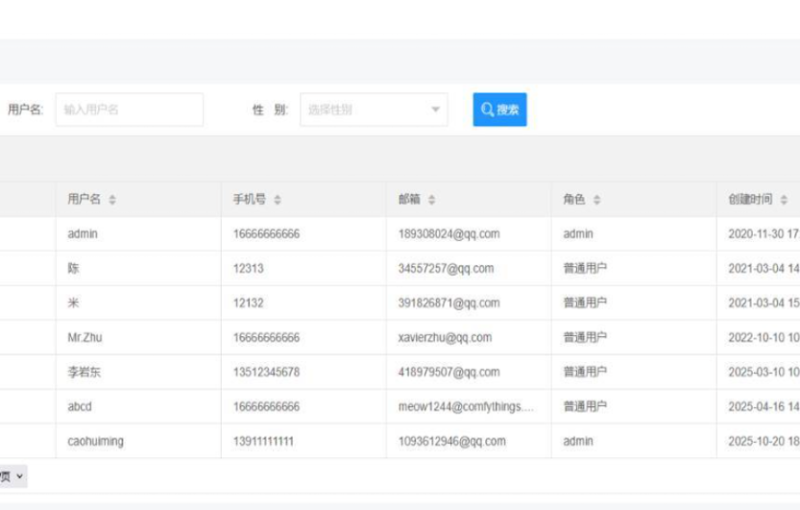Focus the 输入用户名 username input field

129,110
